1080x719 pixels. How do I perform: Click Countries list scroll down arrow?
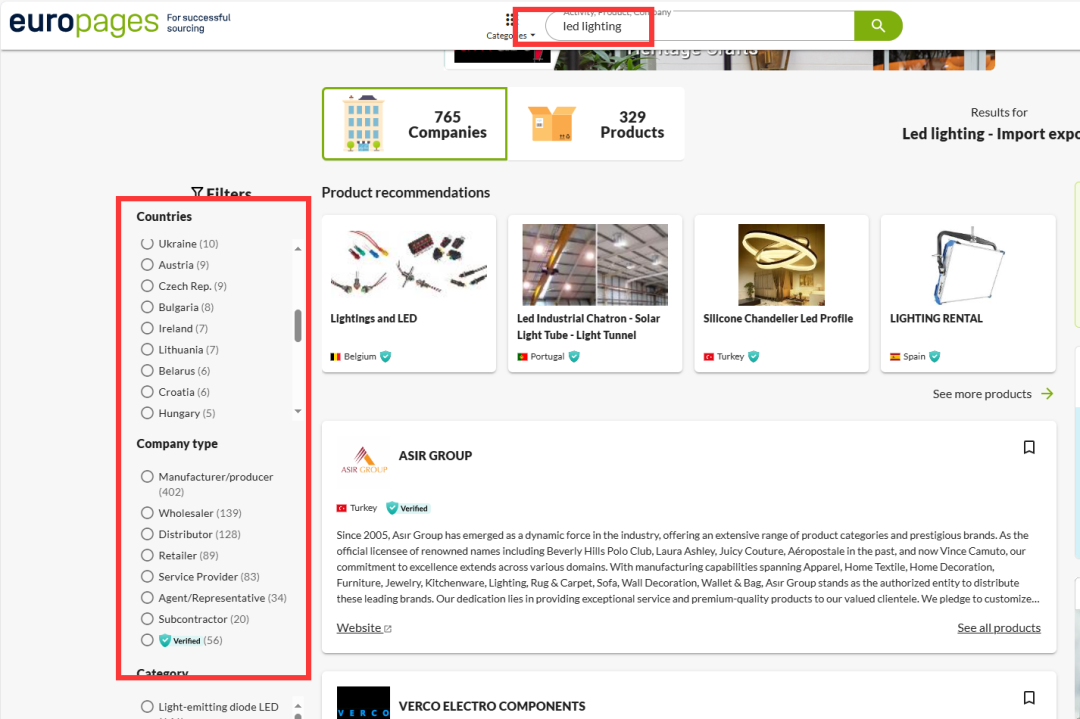click(298, 411)
